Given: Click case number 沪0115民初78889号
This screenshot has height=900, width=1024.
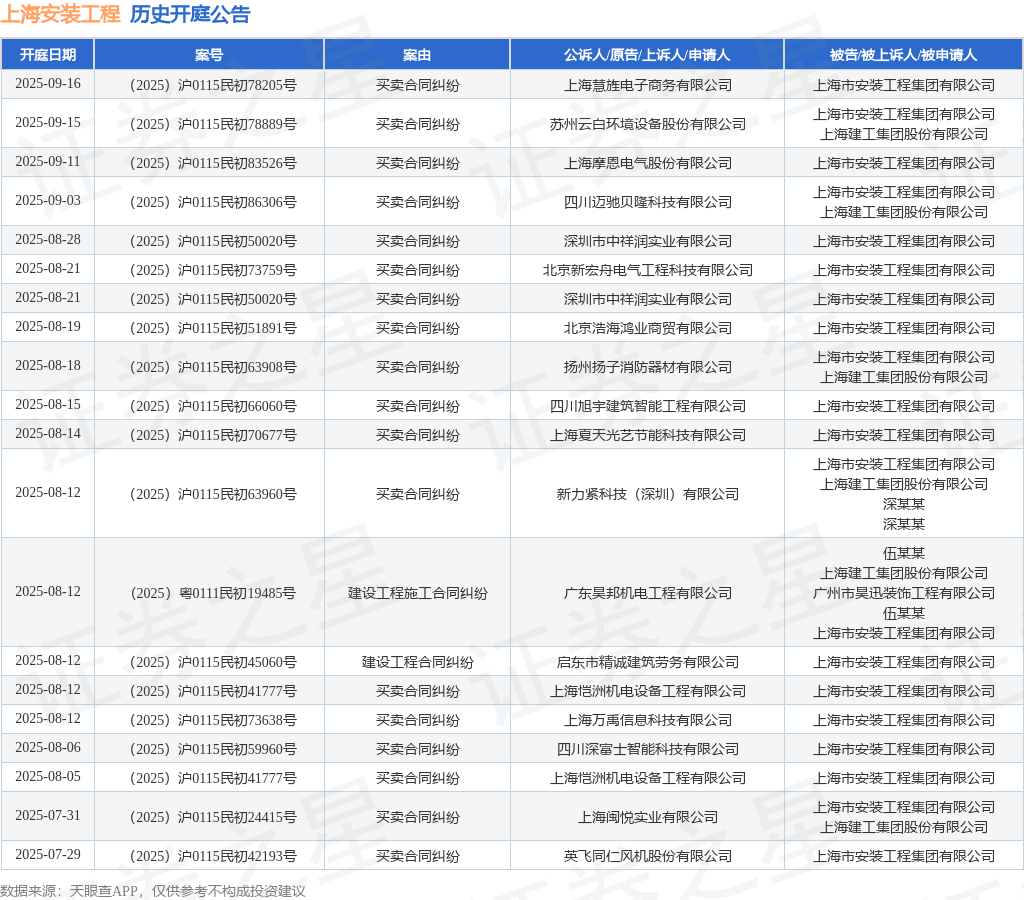Looking at the screenshot, I should point(213,124).
